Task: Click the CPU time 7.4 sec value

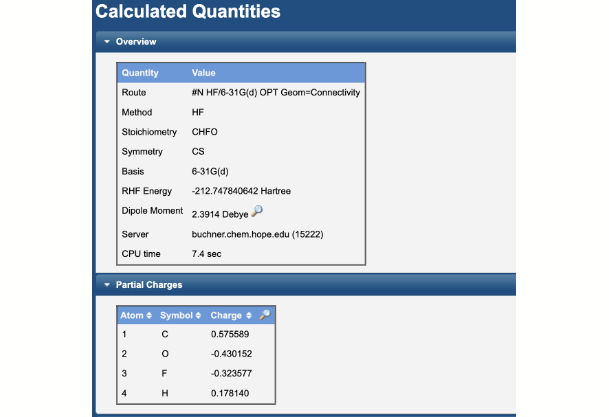Action: pyautogui.click(x=208, y=254)
